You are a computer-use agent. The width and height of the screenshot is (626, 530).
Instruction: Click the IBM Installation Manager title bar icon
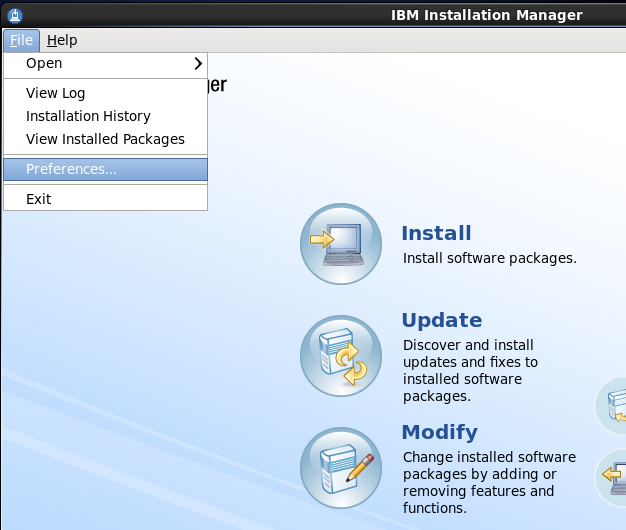(x=15, y=16)
